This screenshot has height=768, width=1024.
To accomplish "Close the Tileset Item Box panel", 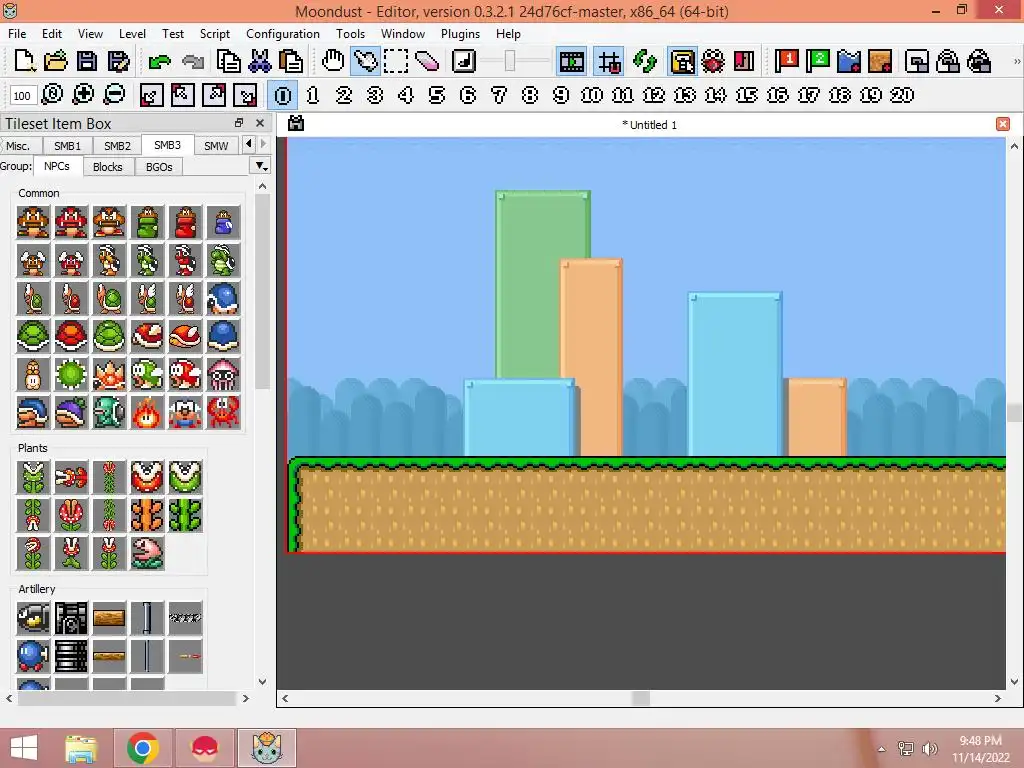I will (x=260, y=123).
